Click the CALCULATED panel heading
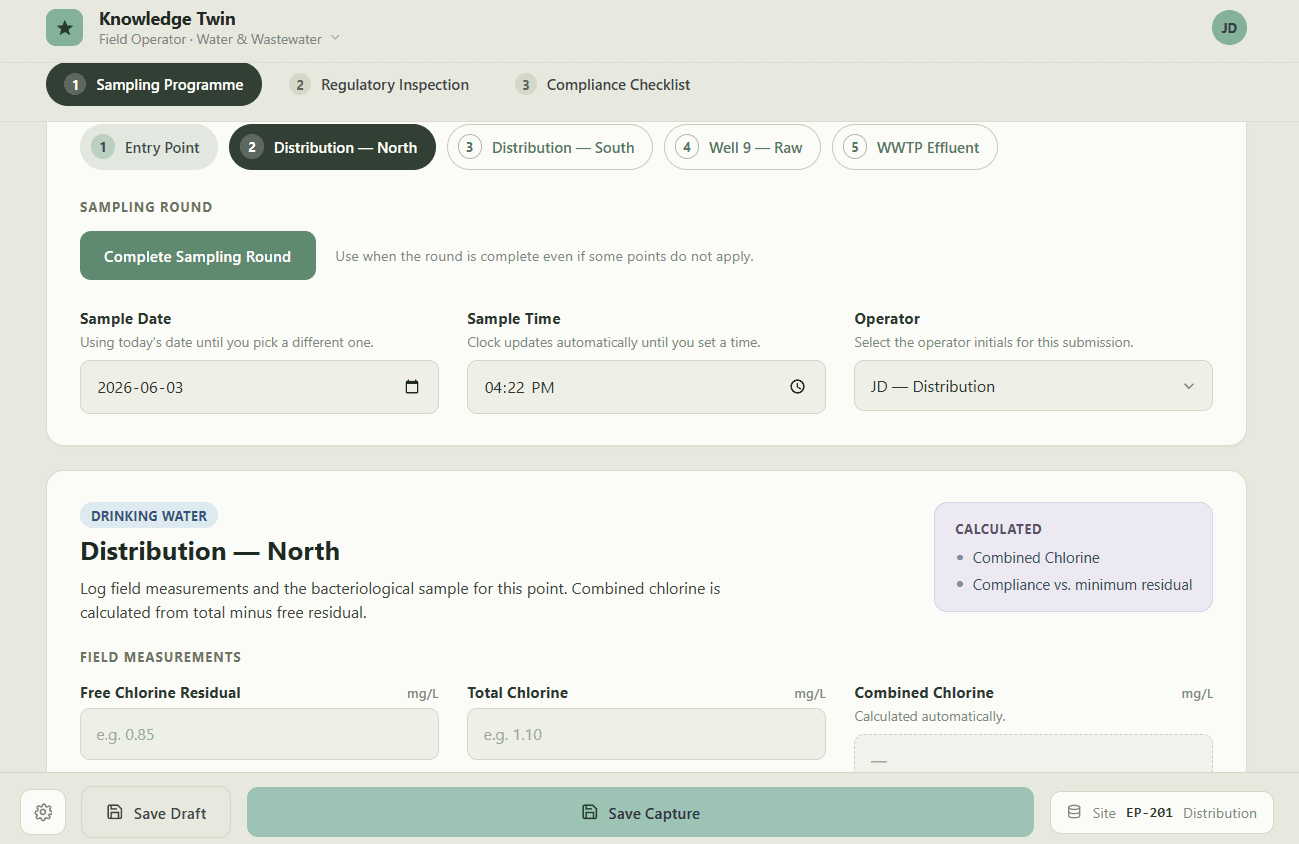The image size is (1299, 844). (x=998, y=529)
